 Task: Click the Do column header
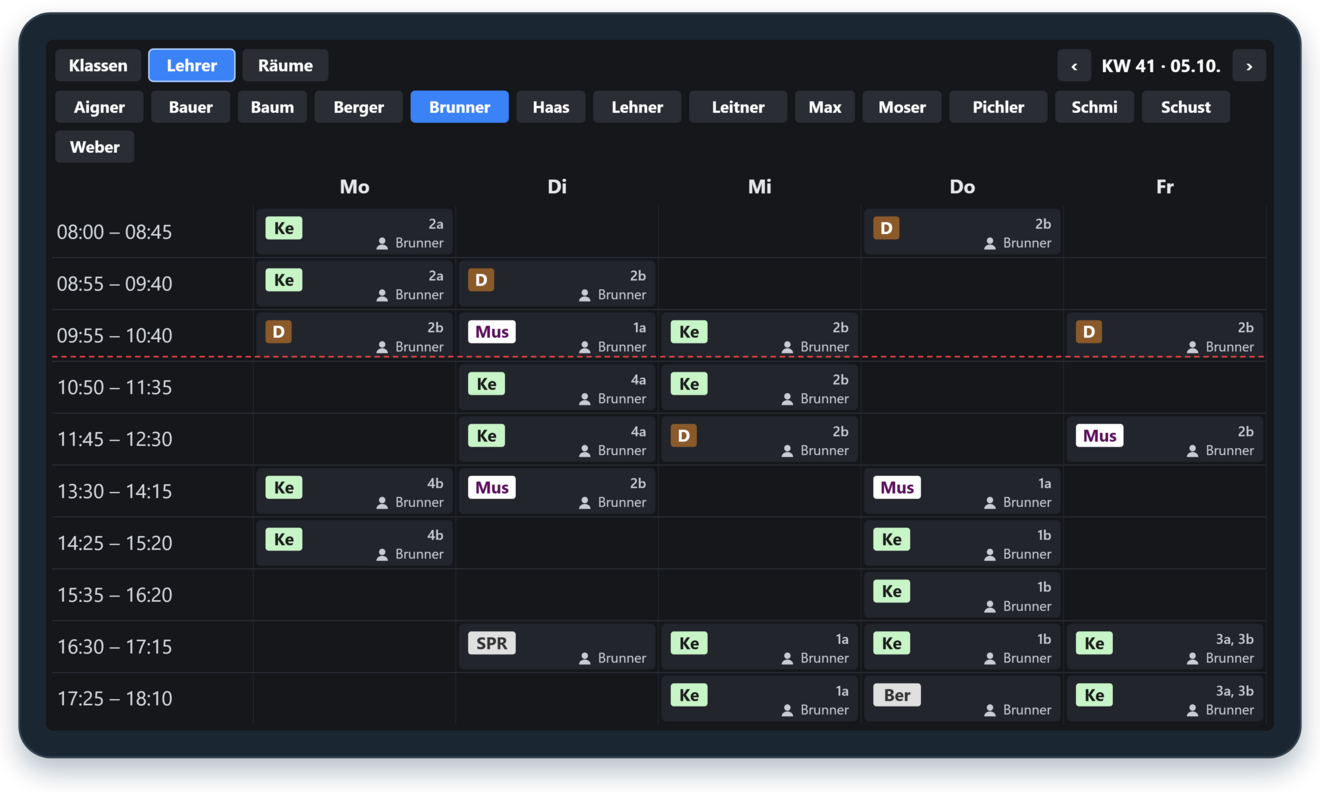[962, 187]
